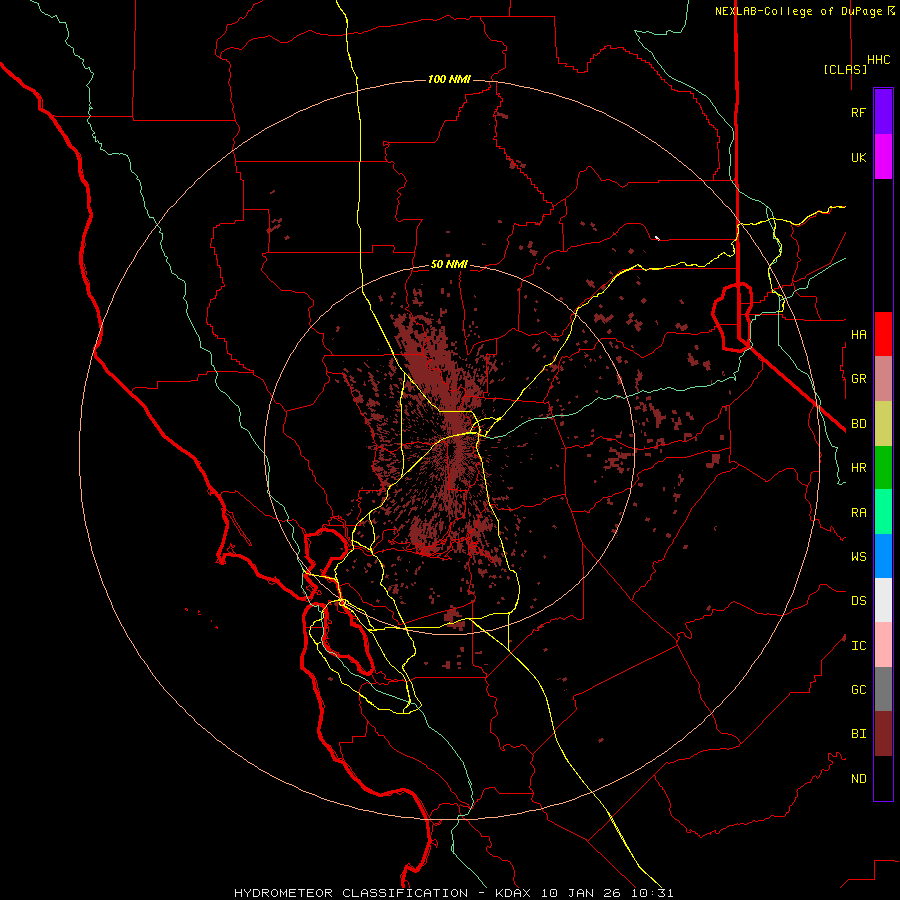
Task: Click the BD legend label
Action: click(858, 424)
